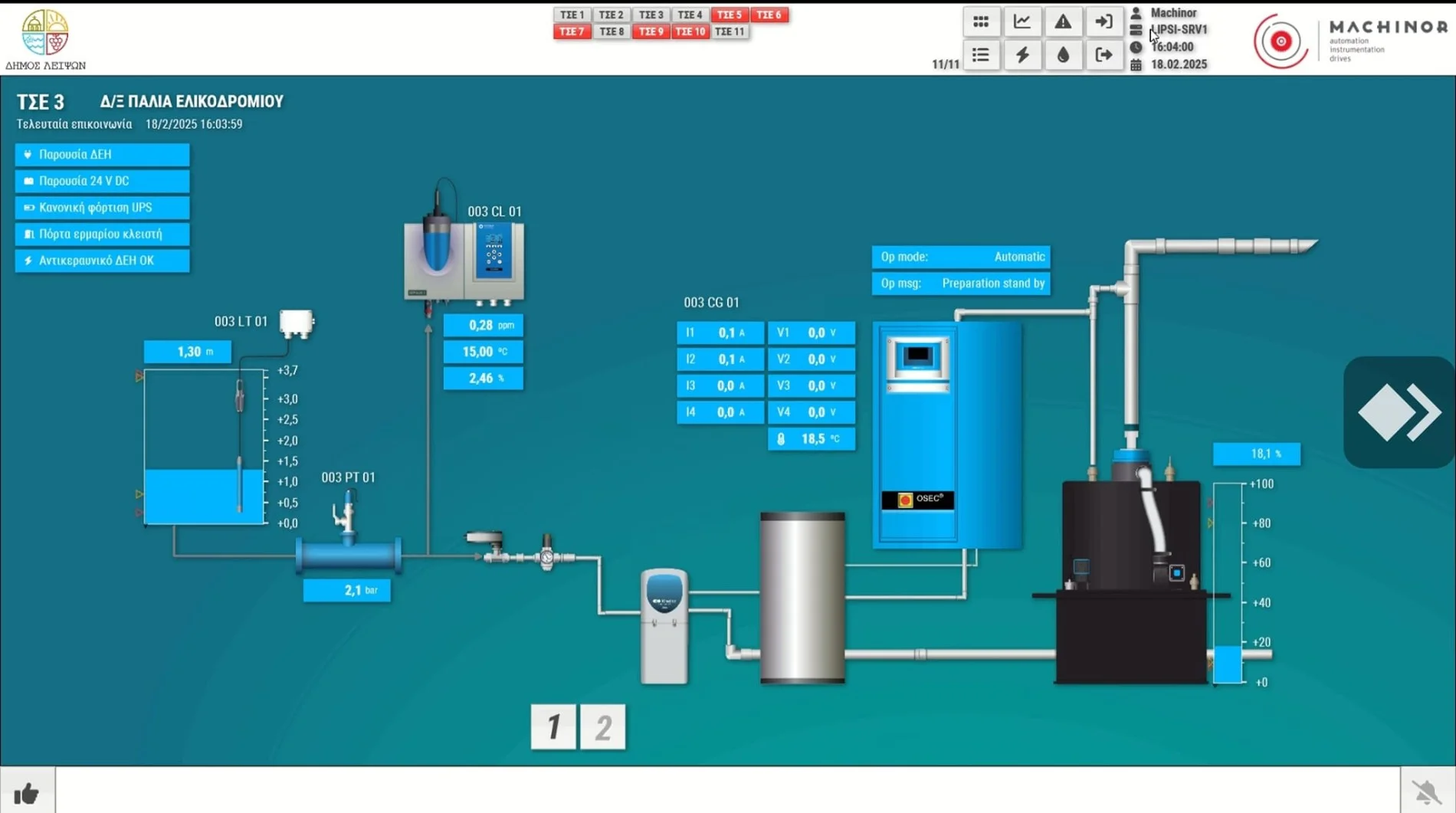
Task: Click the Παρουσία ΔΕΗ status indicator
Action: coord(102,154)
